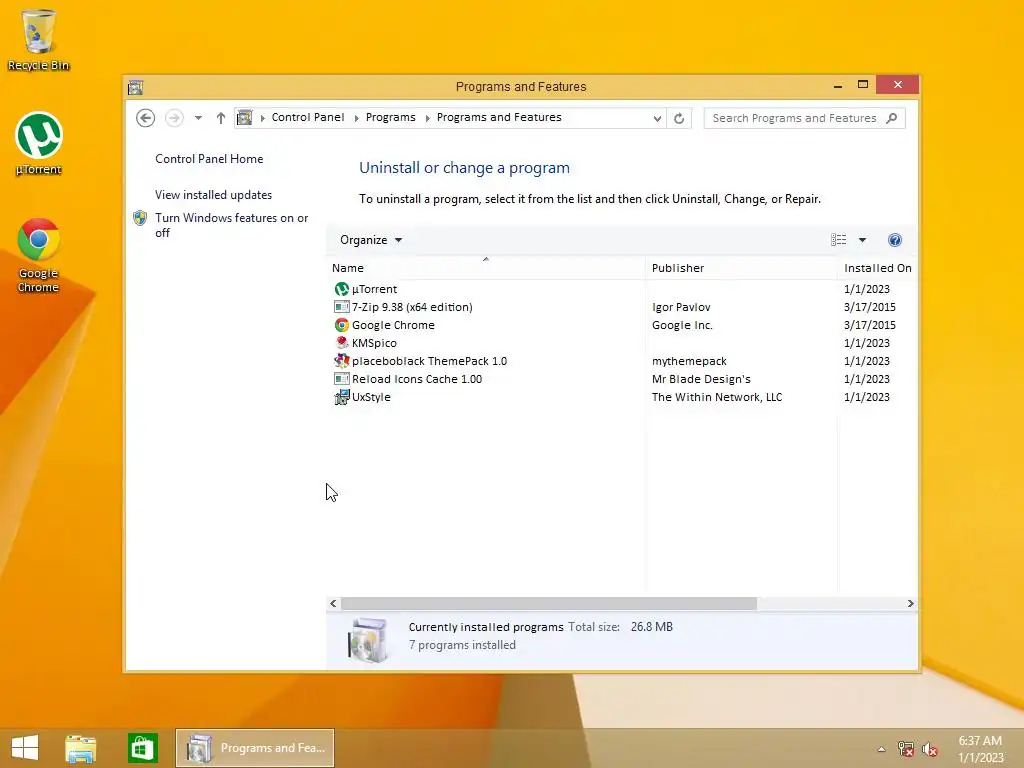Viewport: 1024px width, 768px height.
Task: Sort by the Publisher column header
Action: point(741,268)
